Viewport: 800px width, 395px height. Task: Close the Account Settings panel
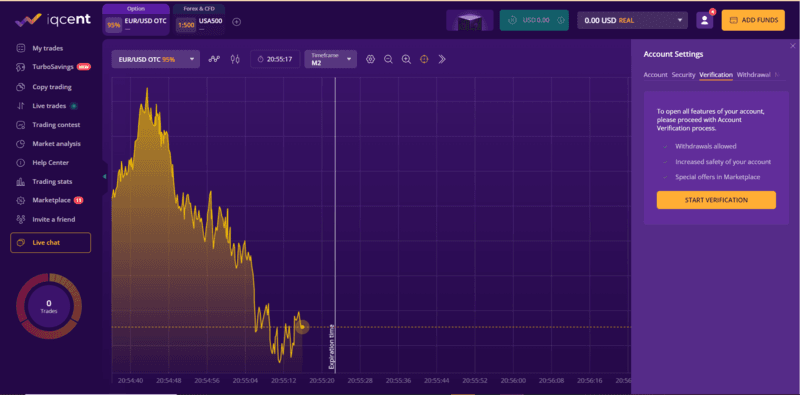(792, 46)
